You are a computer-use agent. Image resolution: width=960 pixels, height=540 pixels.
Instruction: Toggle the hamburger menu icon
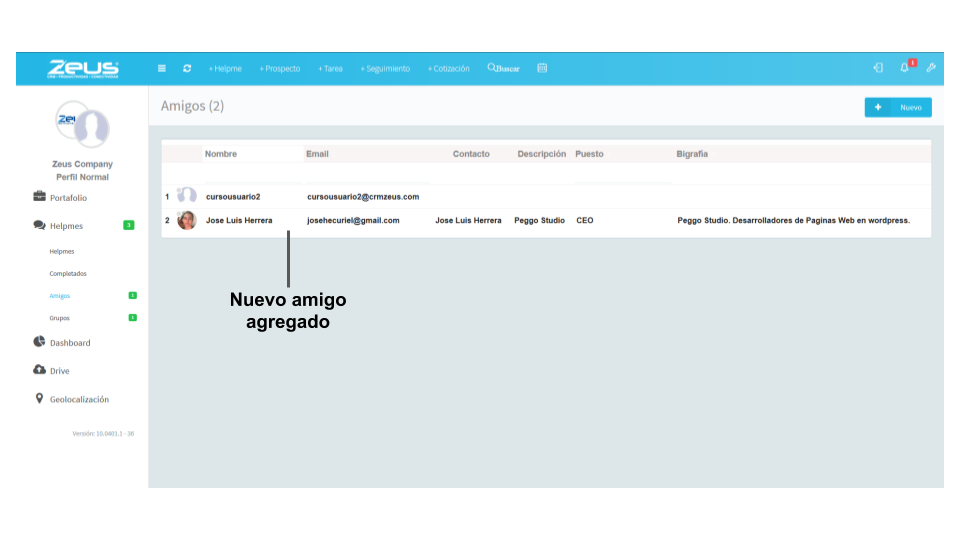click(162, 69)
